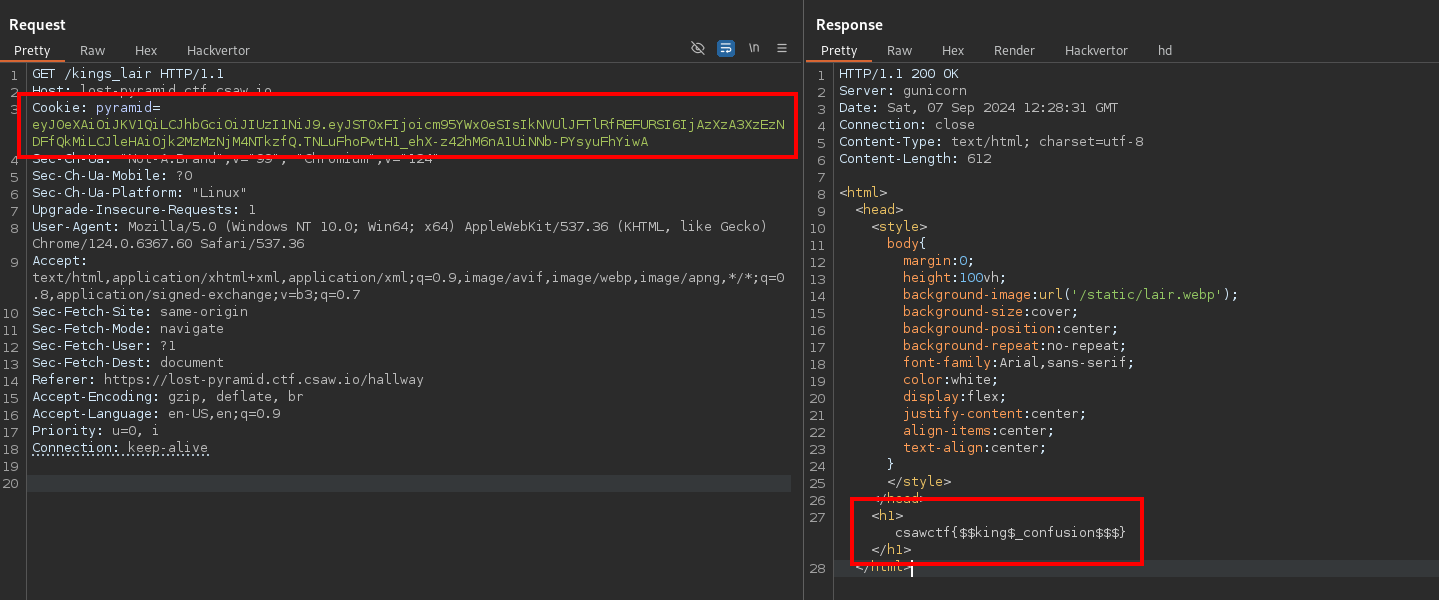This screenshot has width=1439, height=600.
Task: Click the 'Upgrade-Insecure-Requests: 1' header
Action: 144,210
